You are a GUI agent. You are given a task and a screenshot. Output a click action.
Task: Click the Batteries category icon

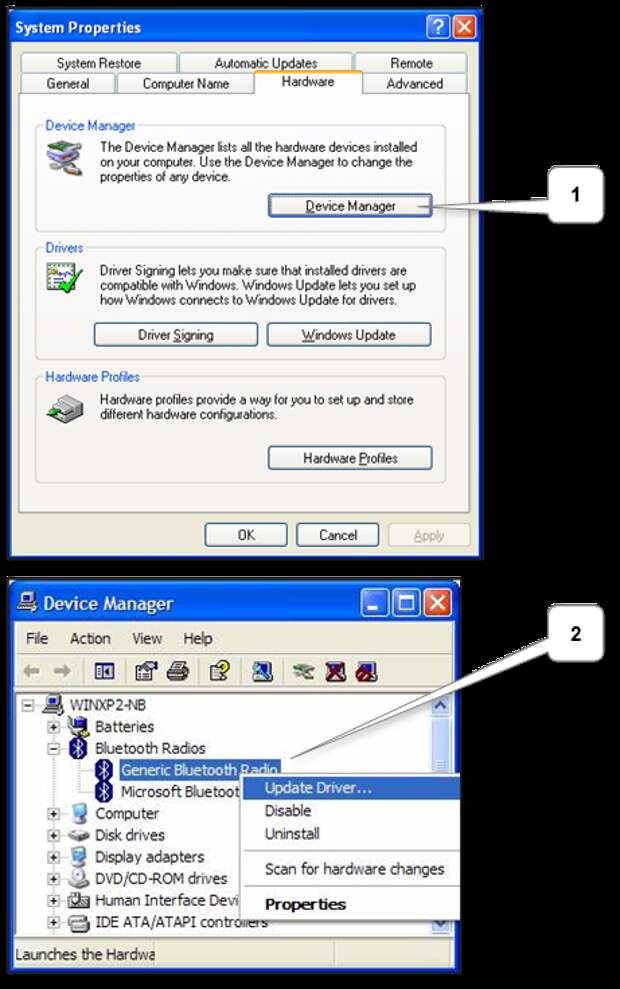pos(78,726)
